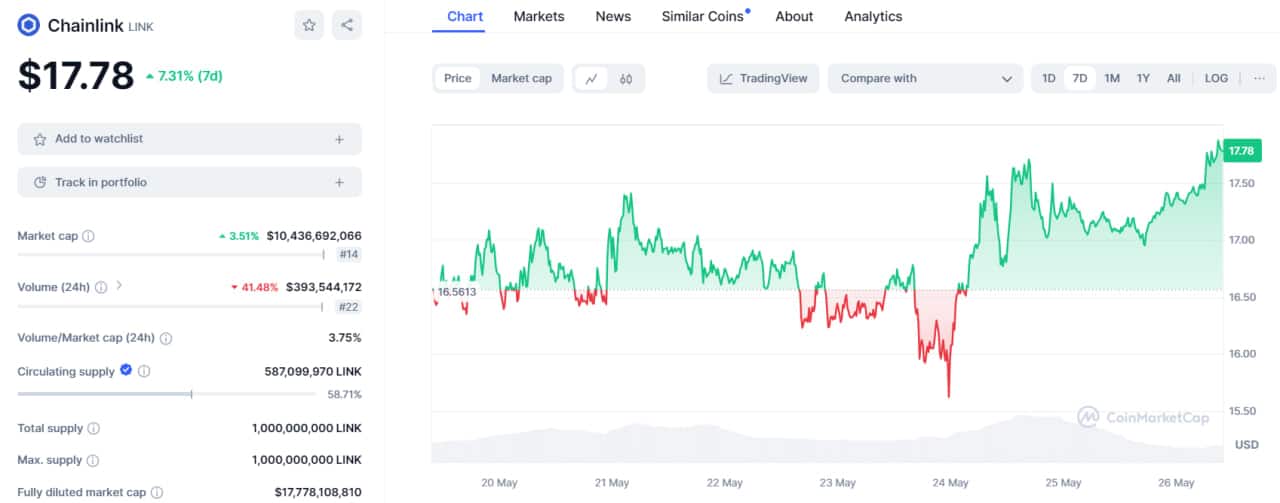This screenshot has width=1280, height=503.
Task: Click the volume rank #22 badge
Action: click(349, 307)
